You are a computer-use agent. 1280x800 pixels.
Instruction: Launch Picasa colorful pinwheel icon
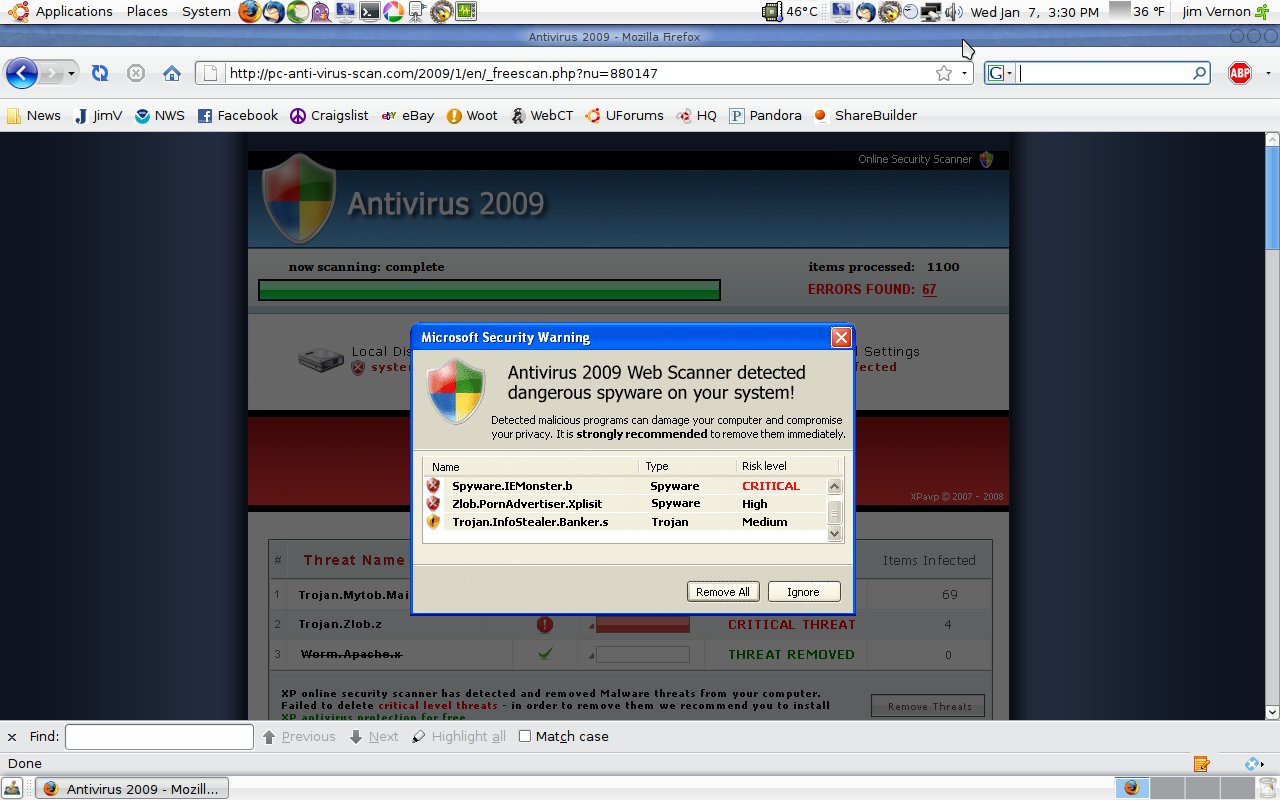(393, 12)
